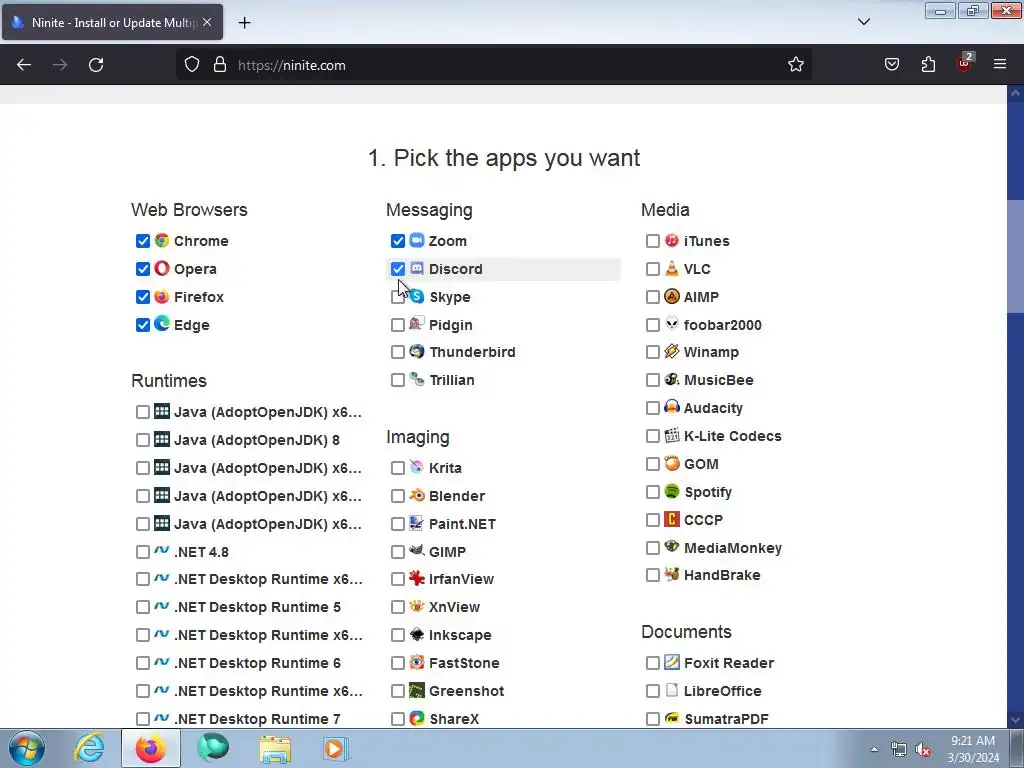Click the Skype label
Viewport: 1024px width, 768px height.
[450, 297]
